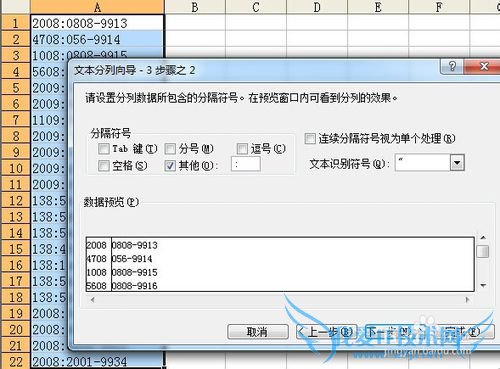The width and height of the screenshot is (500, 369).
Task: Select cell A22 with 2008:2001-9934
Action: click(x=97, y=362)
